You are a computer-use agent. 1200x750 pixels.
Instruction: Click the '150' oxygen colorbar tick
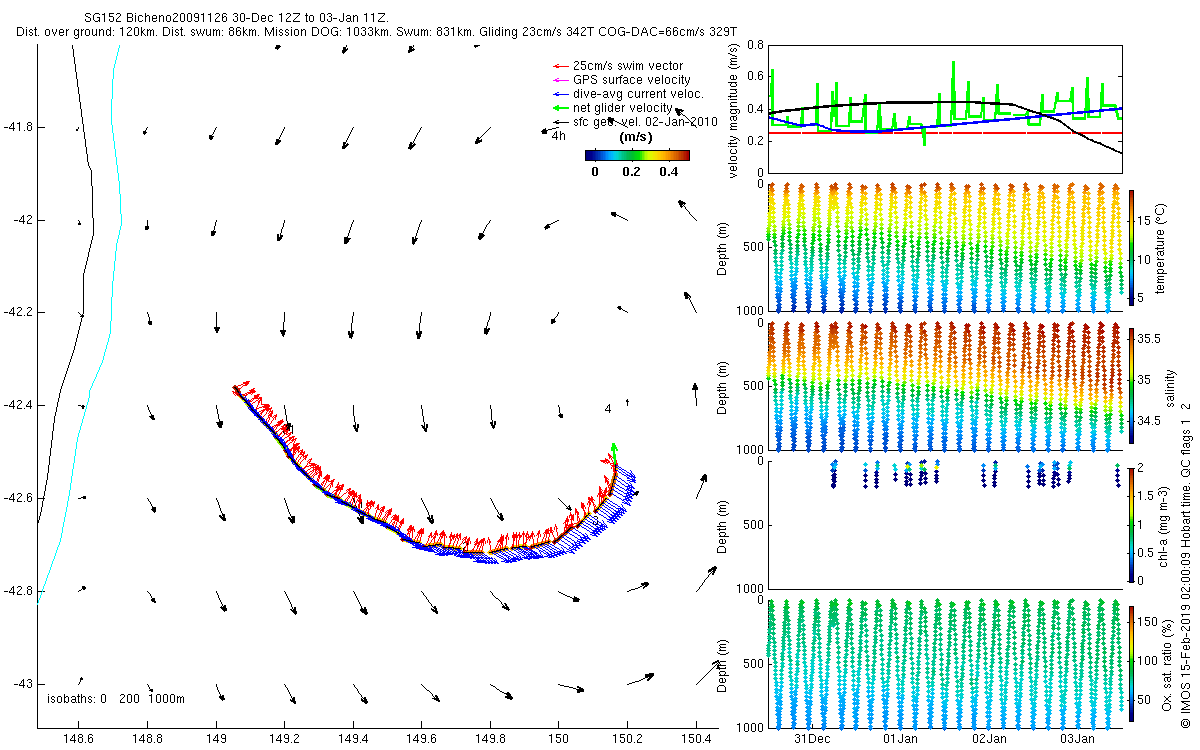coord(1147,622)
